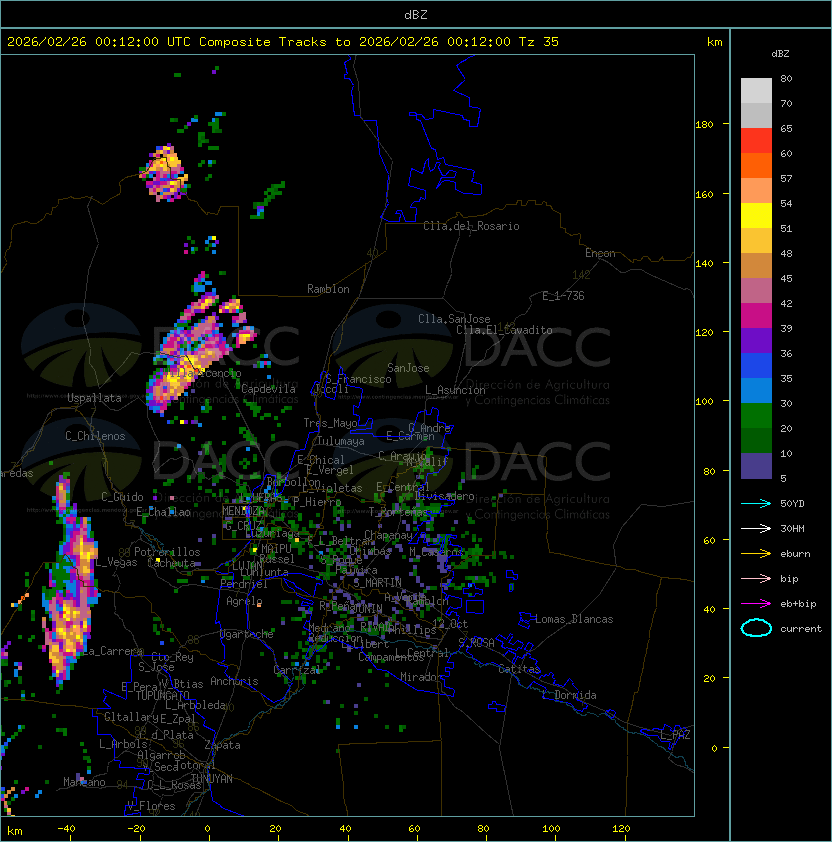Click the 'Uspallata' place label
Screen dimensions: 832x842
pyautogui.click(x=94, y=398)
